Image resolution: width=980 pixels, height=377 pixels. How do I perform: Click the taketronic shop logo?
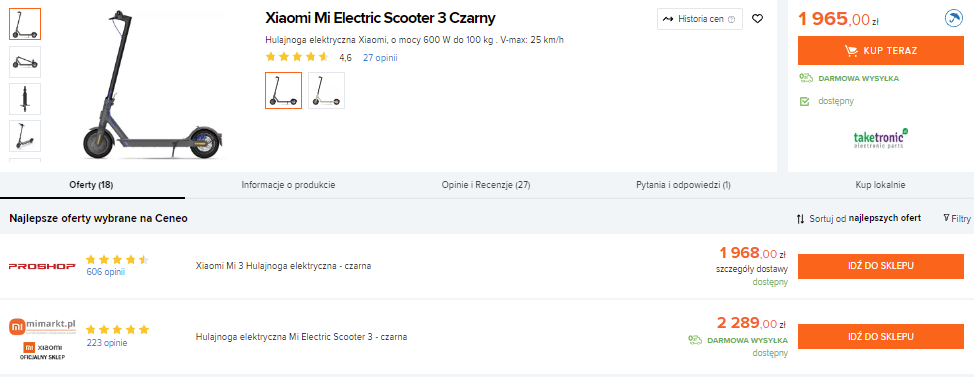click(881, 139)
